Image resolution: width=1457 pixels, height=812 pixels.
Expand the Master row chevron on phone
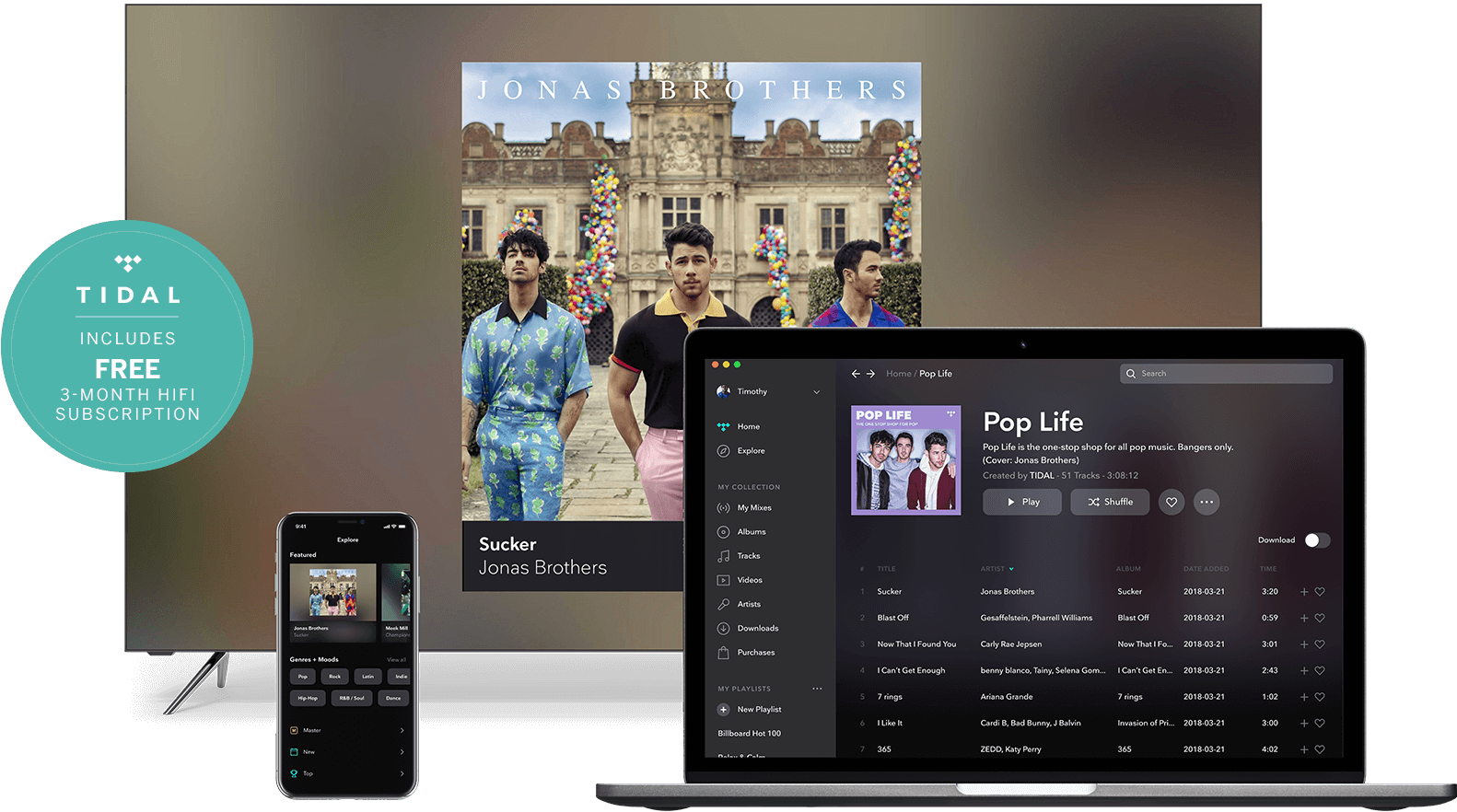pyautogui.click(x=402, y=730)
